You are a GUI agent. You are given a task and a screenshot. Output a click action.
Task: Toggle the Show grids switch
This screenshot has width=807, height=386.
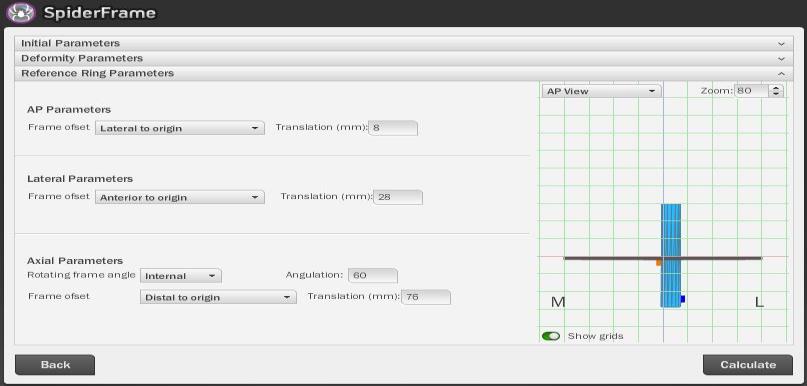coord(551,336)
